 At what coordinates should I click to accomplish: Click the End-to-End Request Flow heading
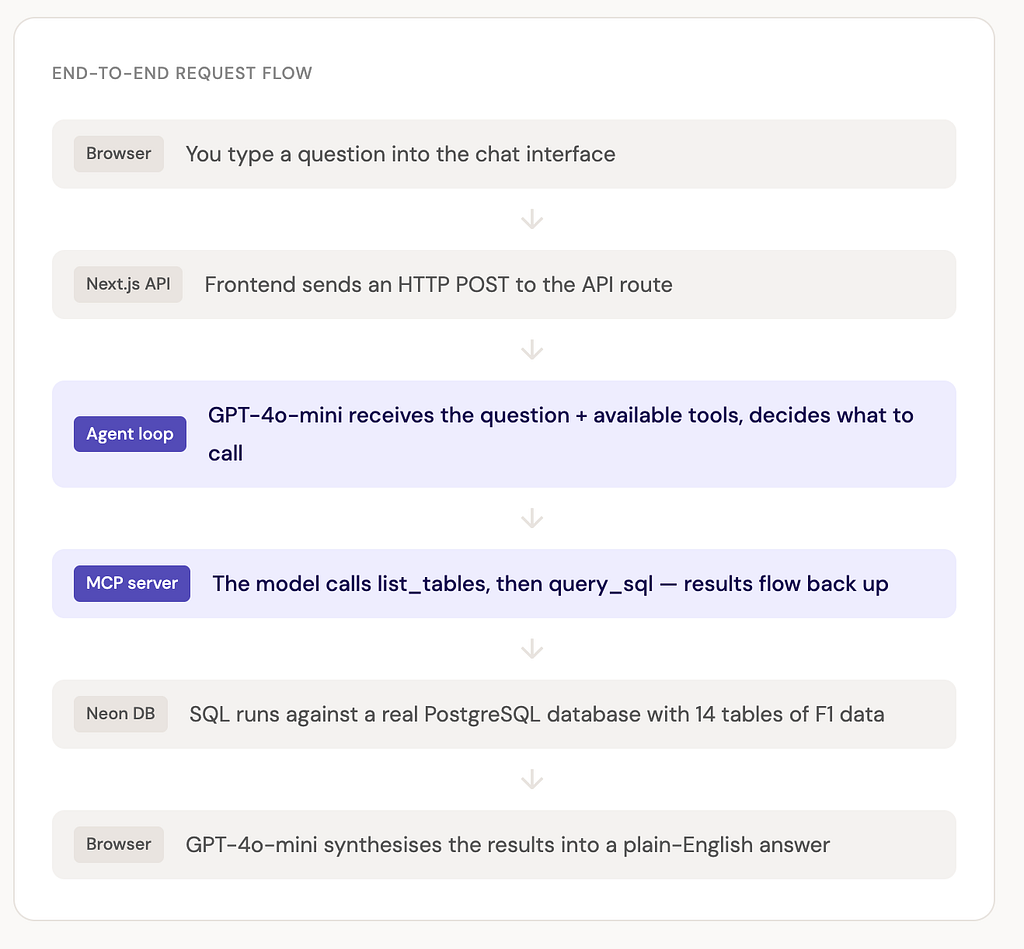pos(182,73)
